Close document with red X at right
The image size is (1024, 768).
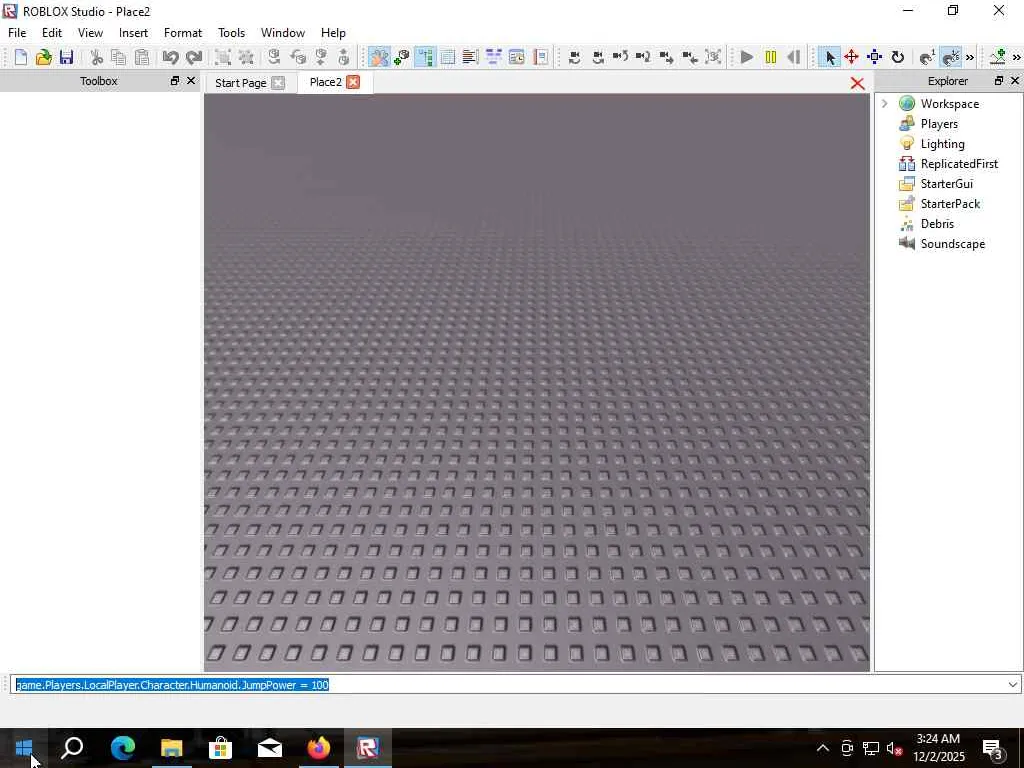coord(857,84)
